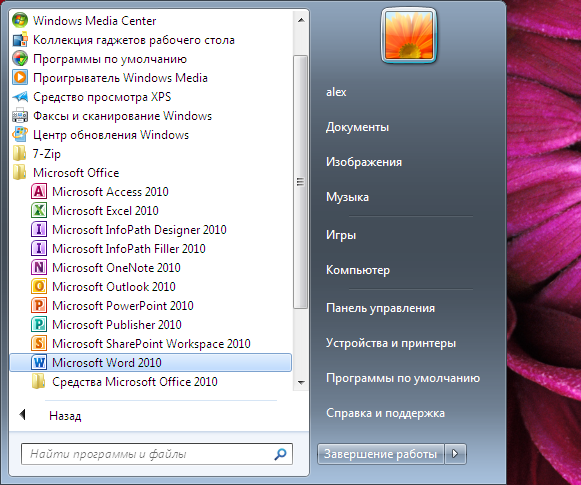The image size is (581, 485).
Task: Open Изображения from the right pane
Action: (x=364, y=162)
